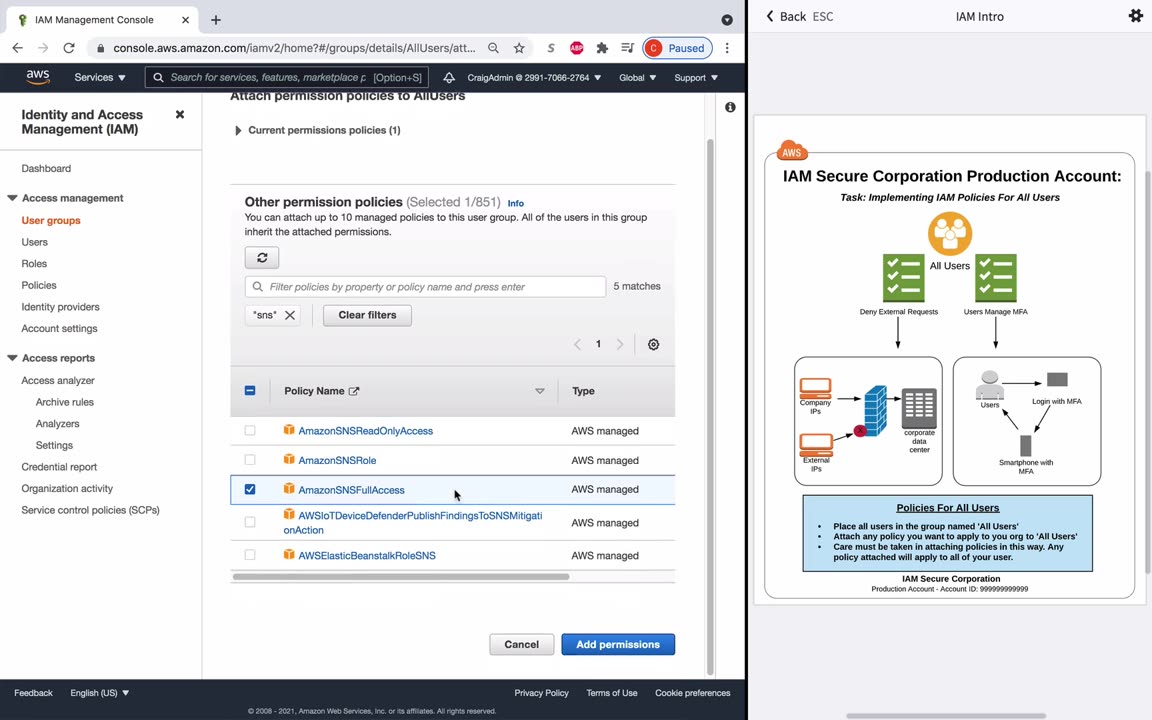Viewport: 1152px width, 720px height.
Task: Open the CraigAdmin account dropdown
Action: click(534, 77)
